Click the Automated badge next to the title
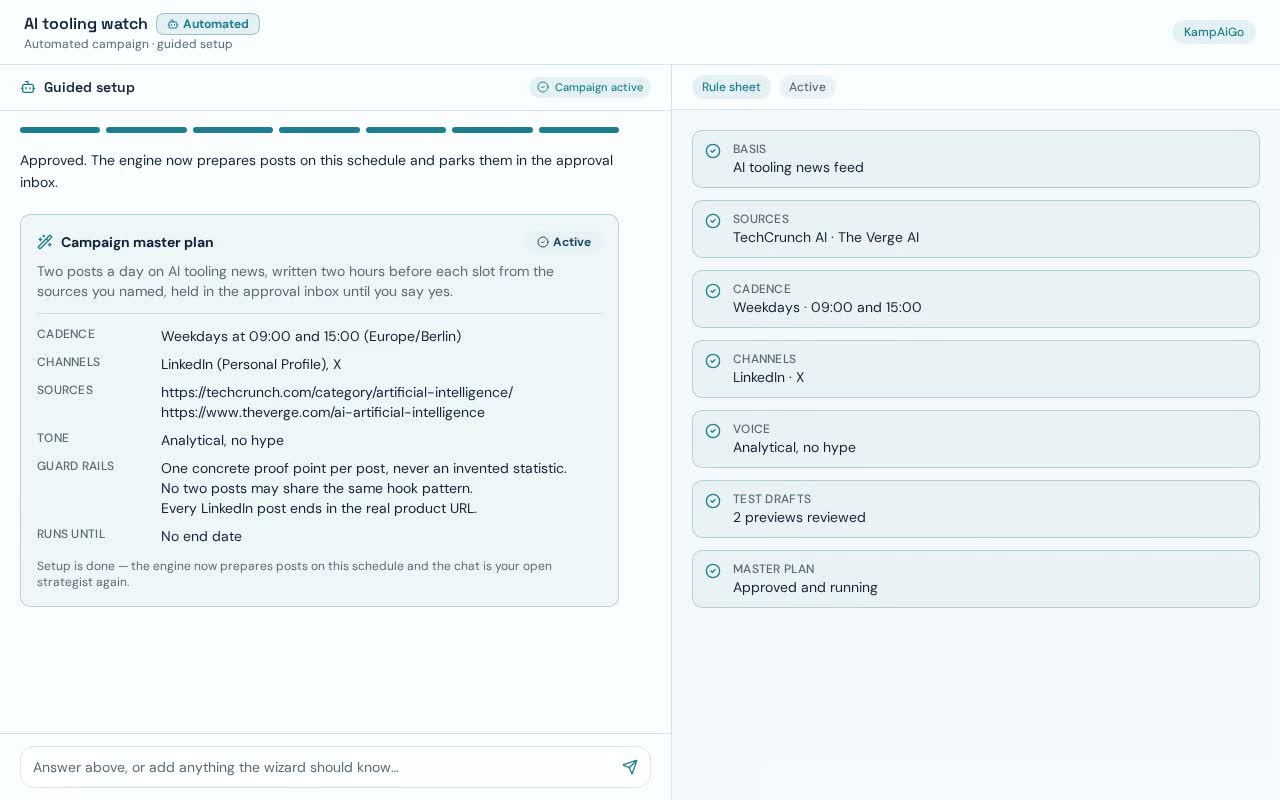Image resolution: width=1280 pixels, height=800 pixels. (x=208, y=24)
